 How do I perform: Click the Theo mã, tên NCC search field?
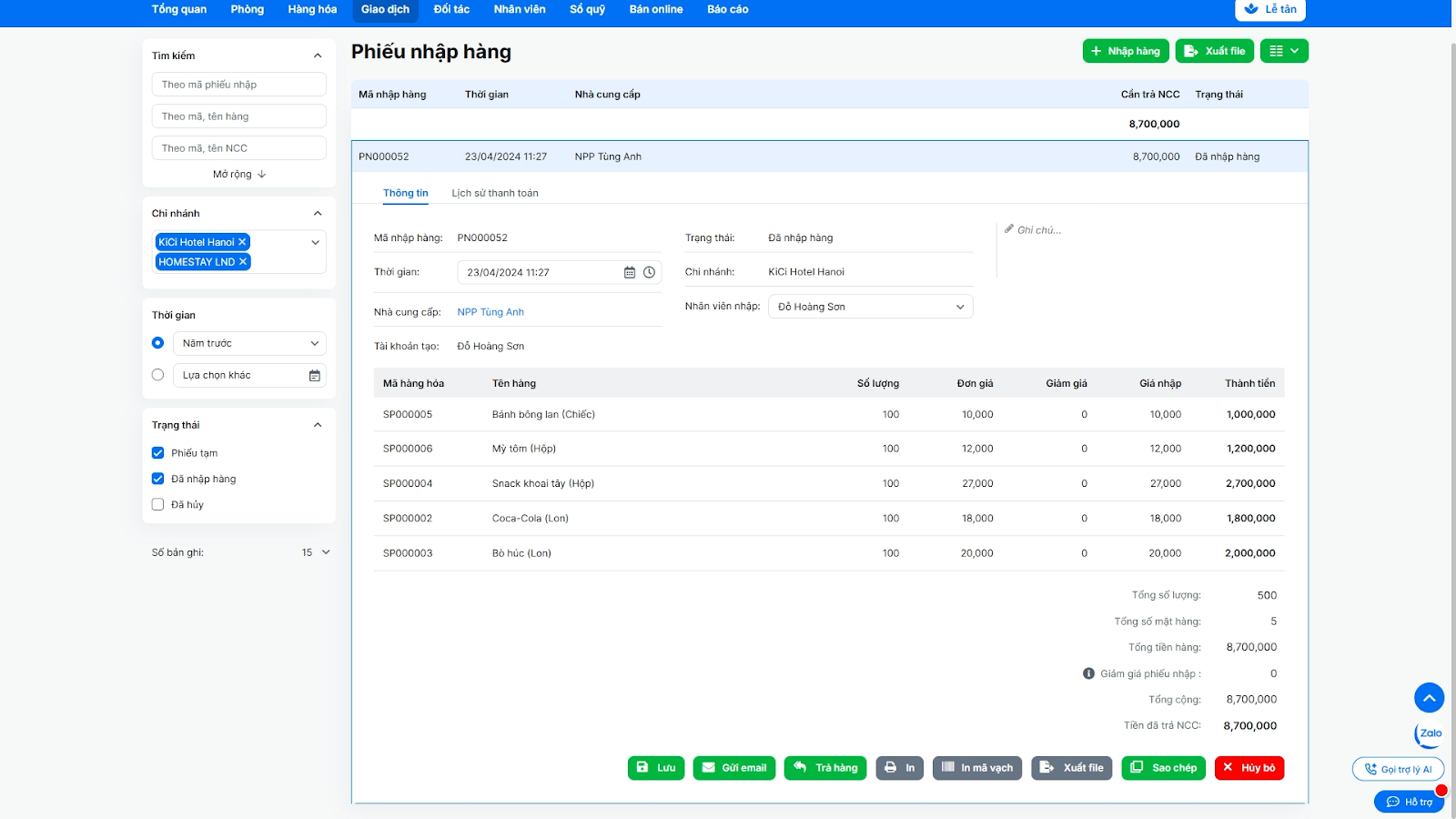[239, 148]
